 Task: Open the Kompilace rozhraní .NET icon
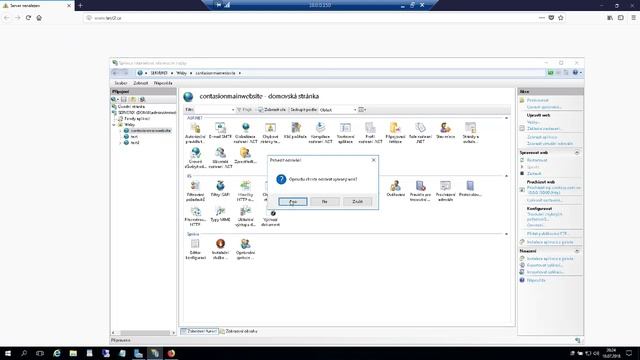click(x=320, y=132)
